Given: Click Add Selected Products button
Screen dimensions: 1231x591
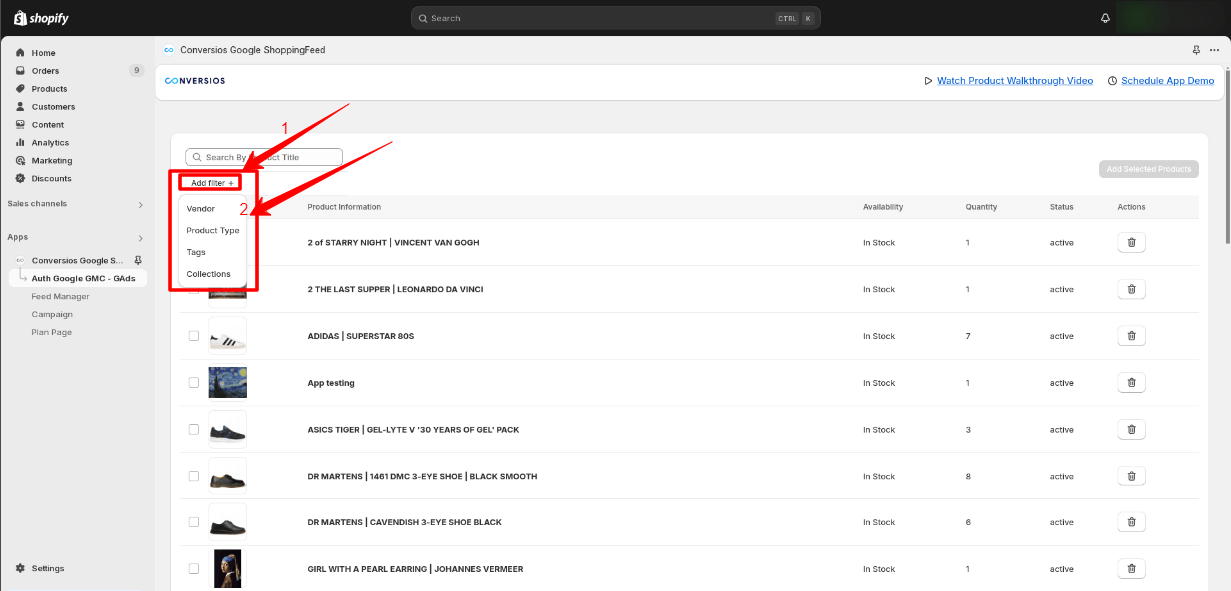Looking at the screenshot, I should 1148,169.
